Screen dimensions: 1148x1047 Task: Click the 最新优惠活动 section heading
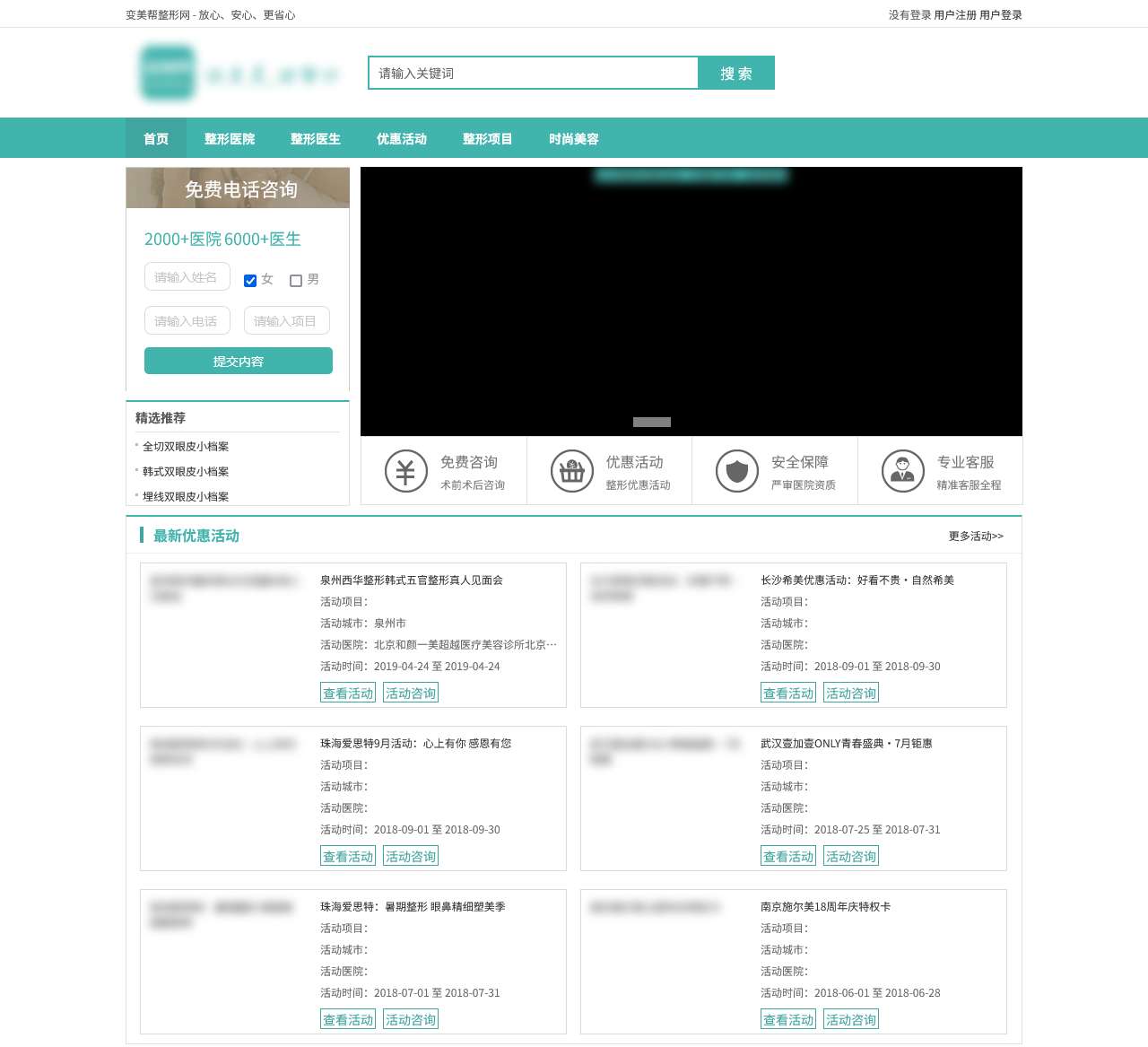coord(196,536)
